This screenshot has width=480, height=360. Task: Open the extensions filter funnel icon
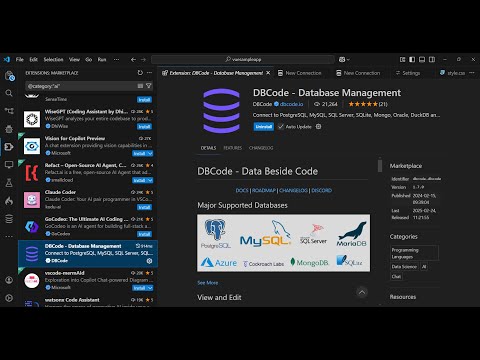(x=149, y=86)
